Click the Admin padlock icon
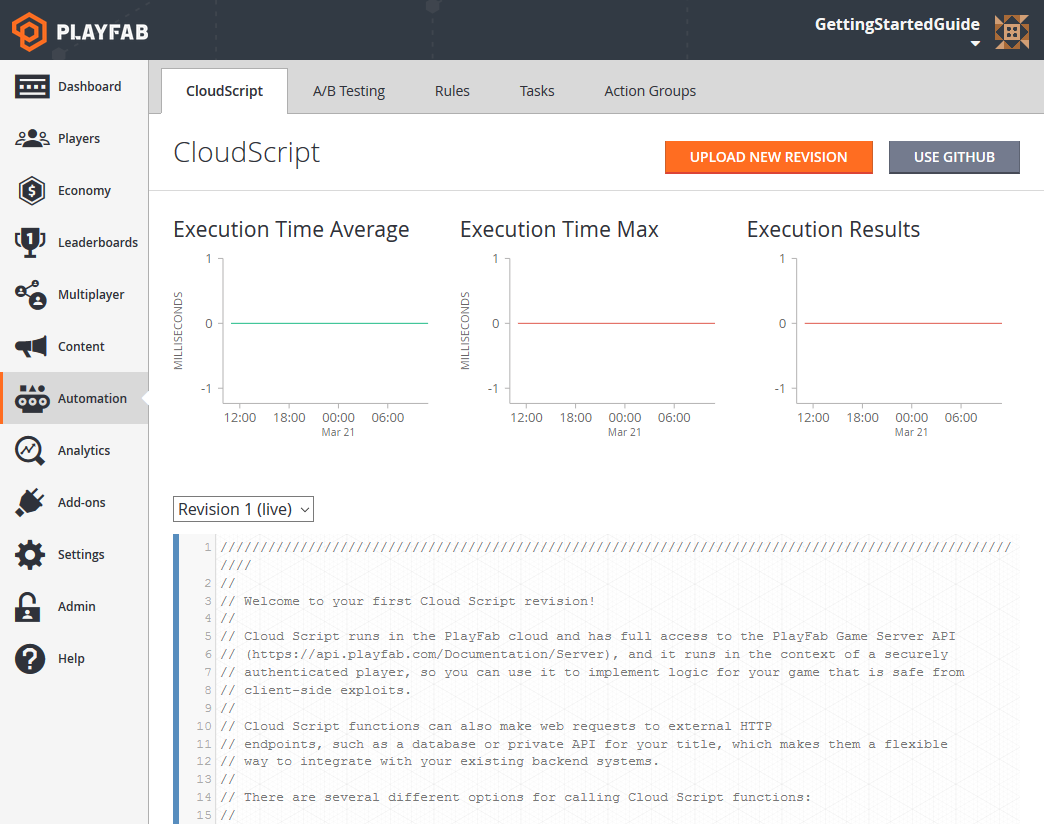 [29, 607]
